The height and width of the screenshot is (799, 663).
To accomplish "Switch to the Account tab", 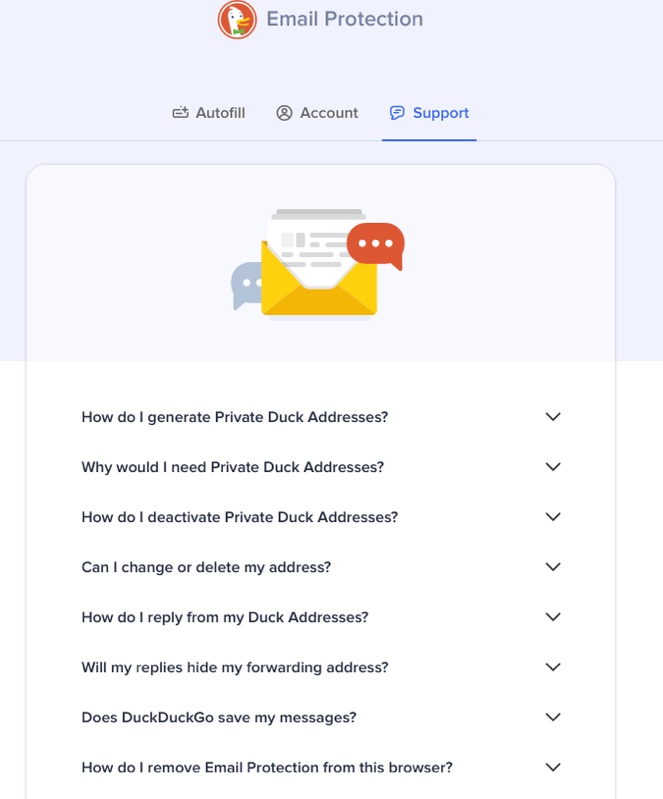I will [328, 113].
